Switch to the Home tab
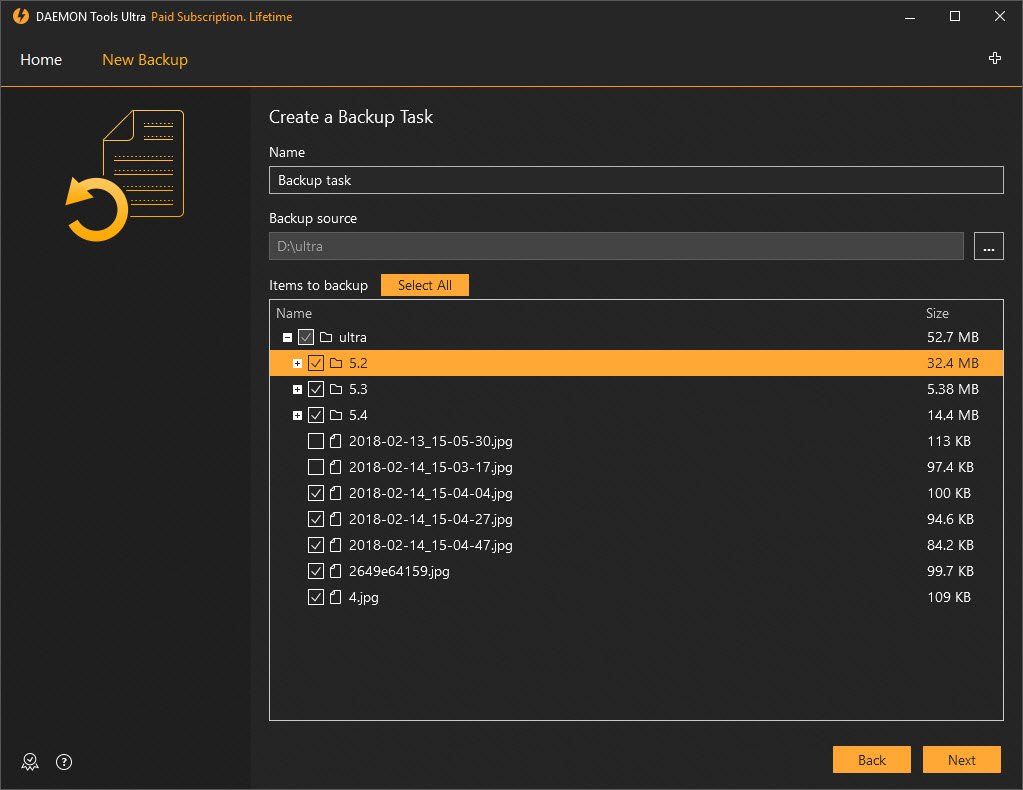The height and width of the screenshot is (790, 1023). [x=41, y=60]
